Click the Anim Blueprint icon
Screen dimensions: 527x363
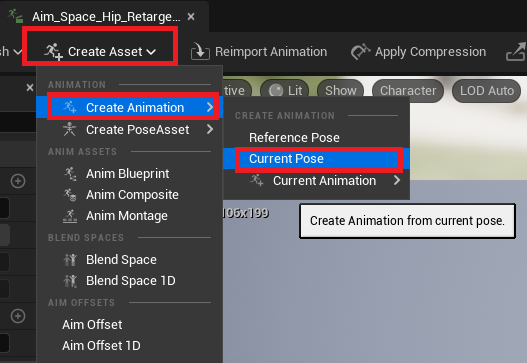point(70,174)
